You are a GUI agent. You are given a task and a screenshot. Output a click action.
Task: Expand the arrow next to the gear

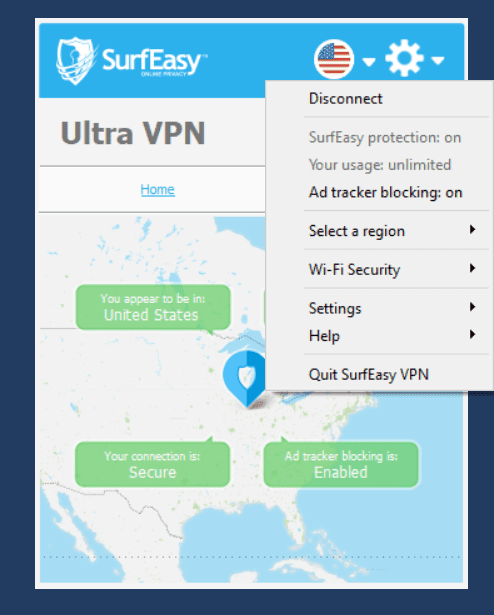438,60
